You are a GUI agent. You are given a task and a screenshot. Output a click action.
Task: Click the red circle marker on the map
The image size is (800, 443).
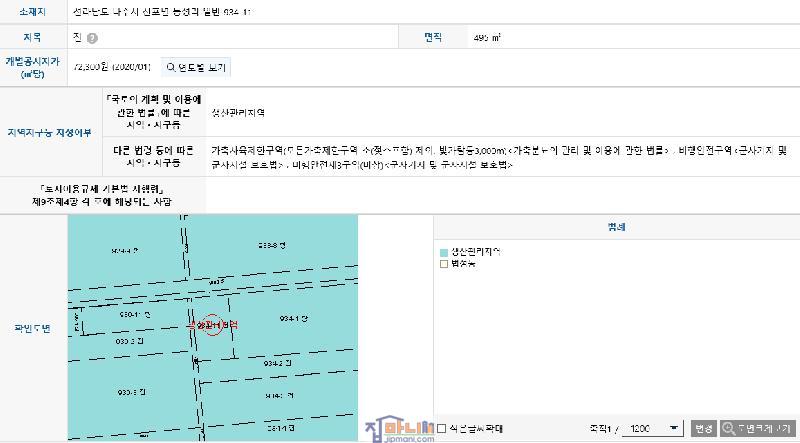[x=211, y=326]
